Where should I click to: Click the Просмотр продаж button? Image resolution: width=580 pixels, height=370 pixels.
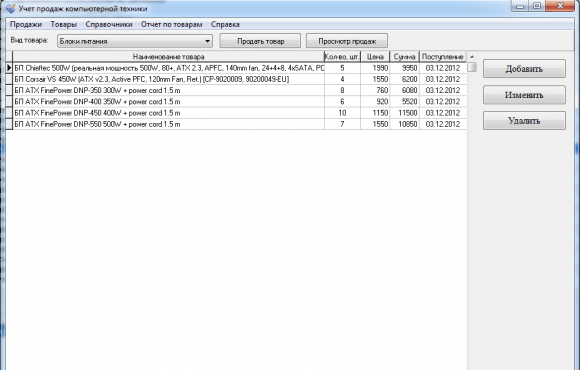point(347,41)
